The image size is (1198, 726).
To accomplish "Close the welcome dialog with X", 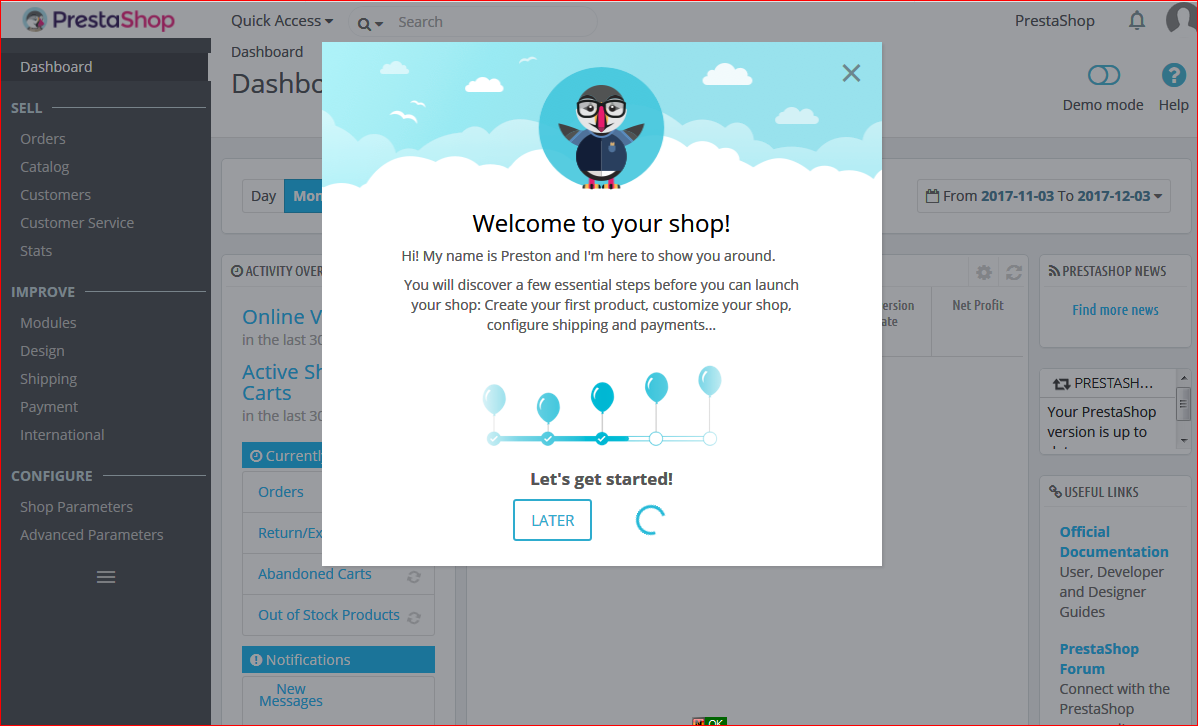I will [x=851, y=73].
